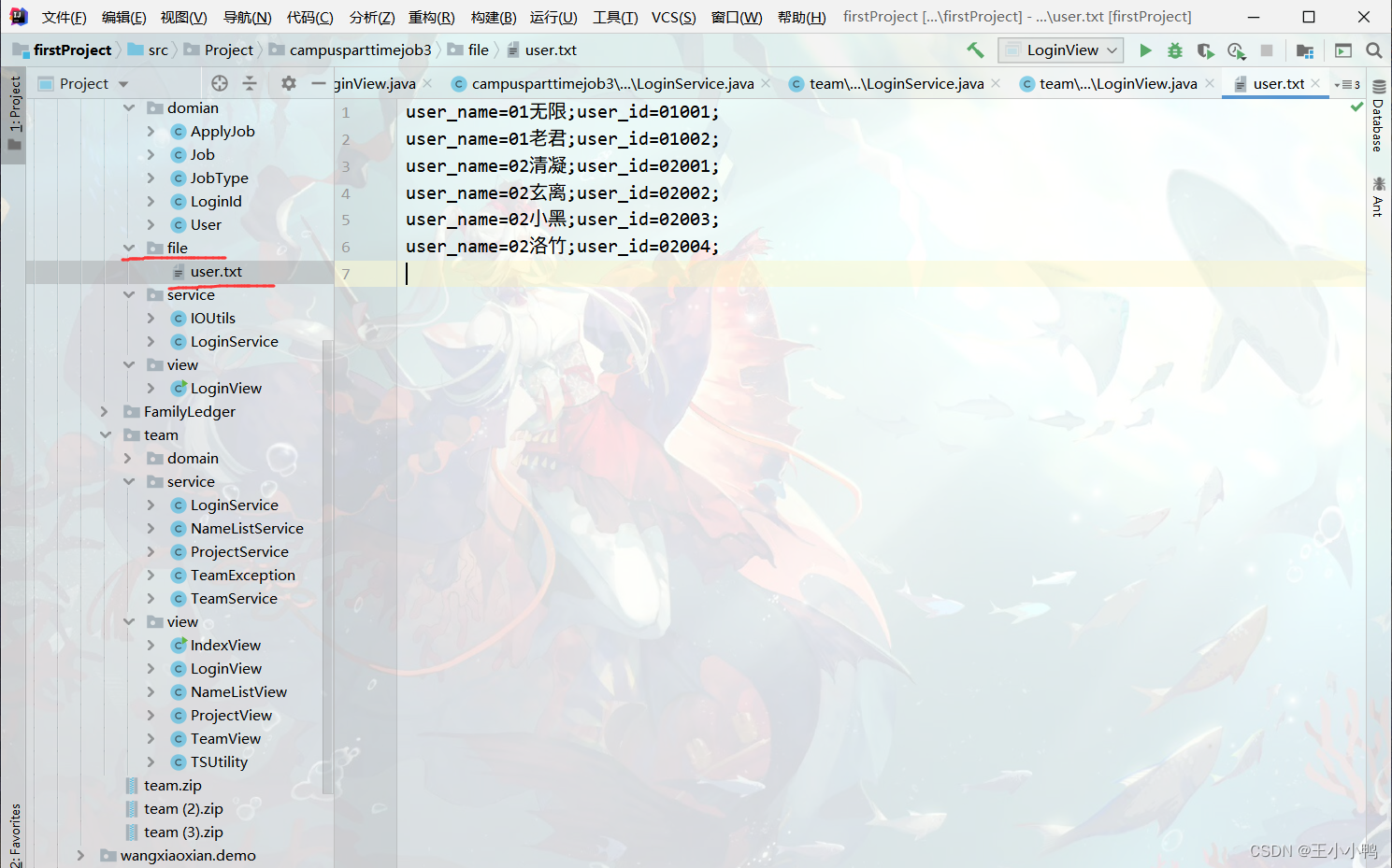The width and height of the screenshot is (1392, 868).
Task: Select TSUtility in tree
Action: [x=219, y=762]
